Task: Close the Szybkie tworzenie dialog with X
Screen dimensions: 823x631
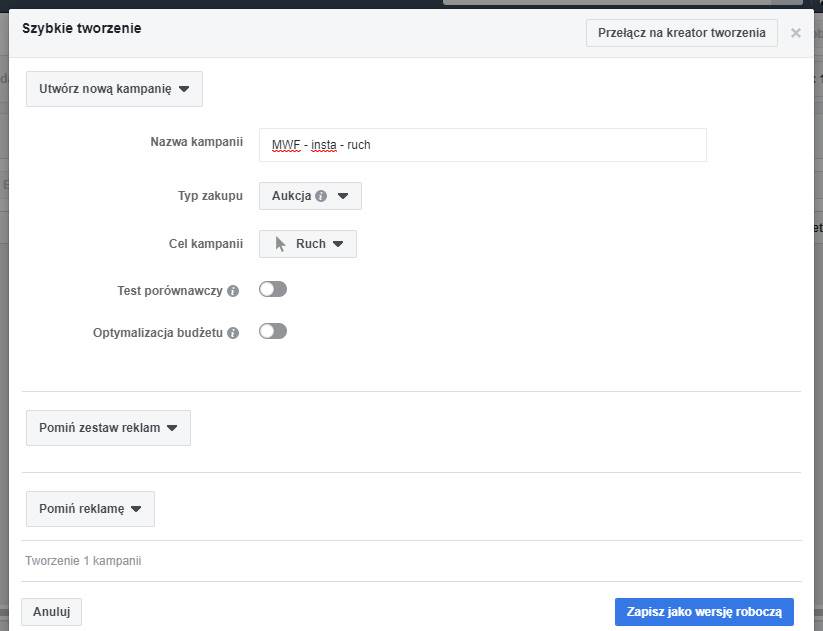Action: pos(796,33)
